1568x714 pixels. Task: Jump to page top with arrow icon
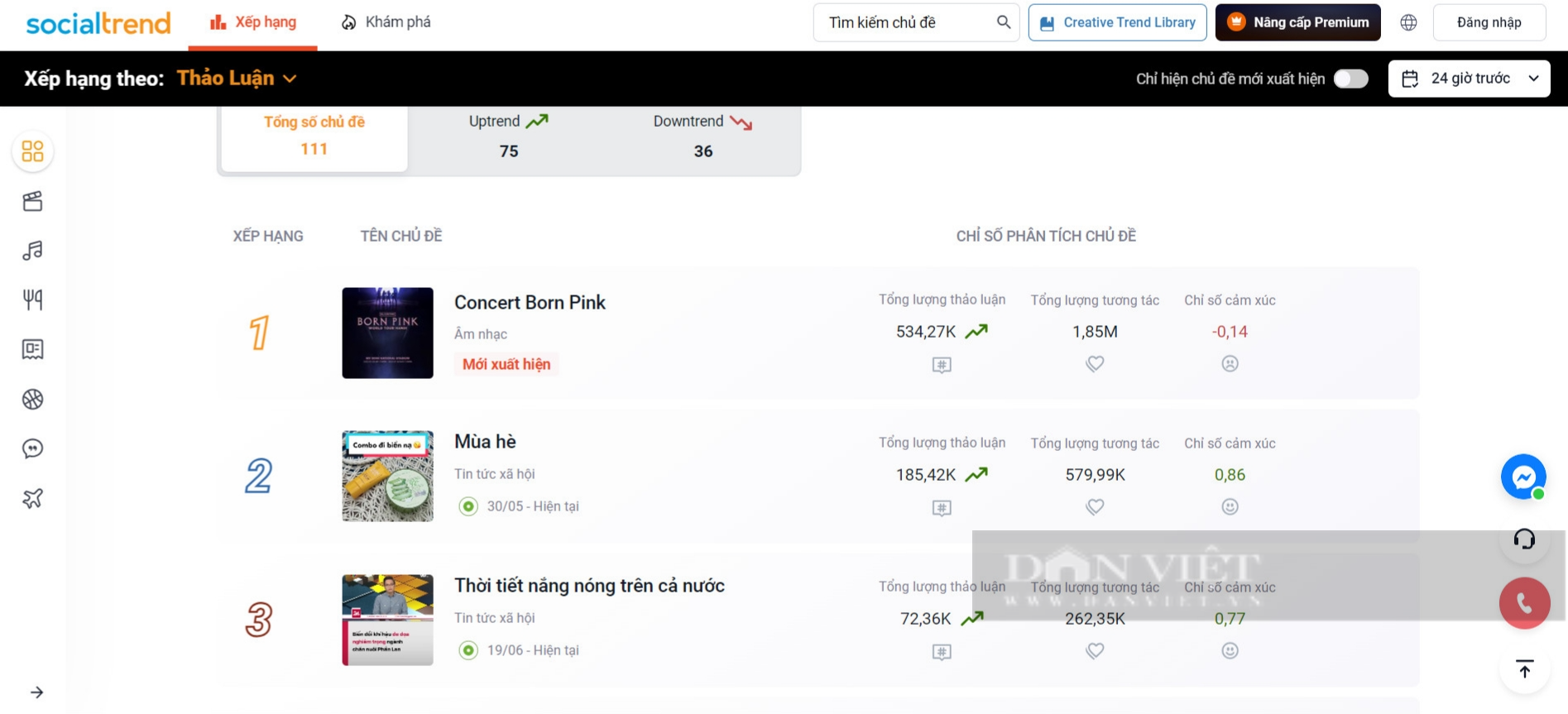pyautogui.click(x=1524, y=668)
